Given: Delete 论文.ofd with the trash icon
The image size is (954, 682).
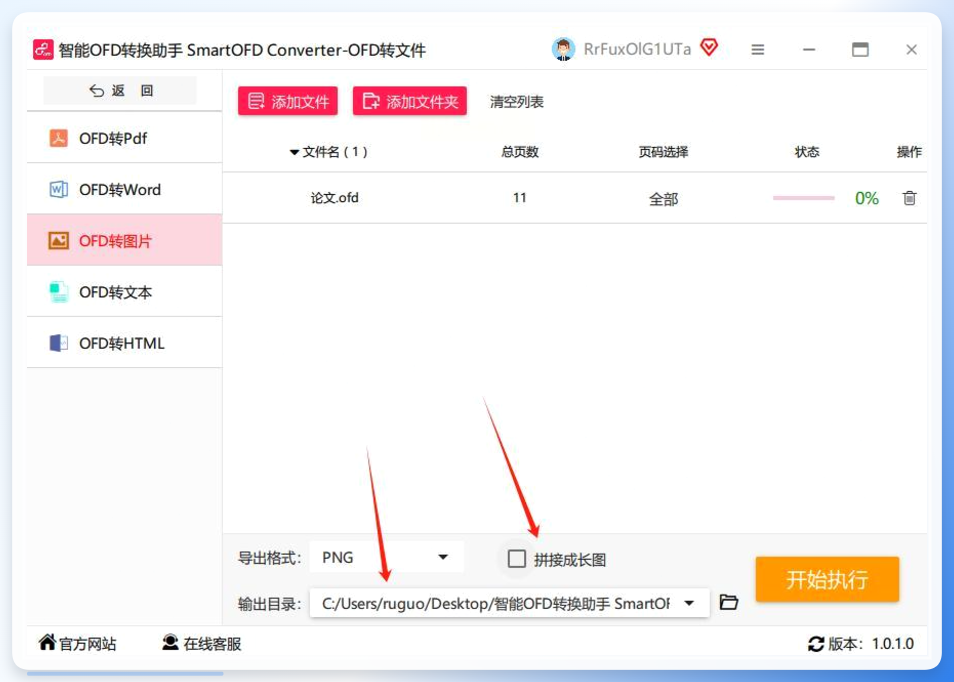Looking at the screenshot, I should click(910, 198).
